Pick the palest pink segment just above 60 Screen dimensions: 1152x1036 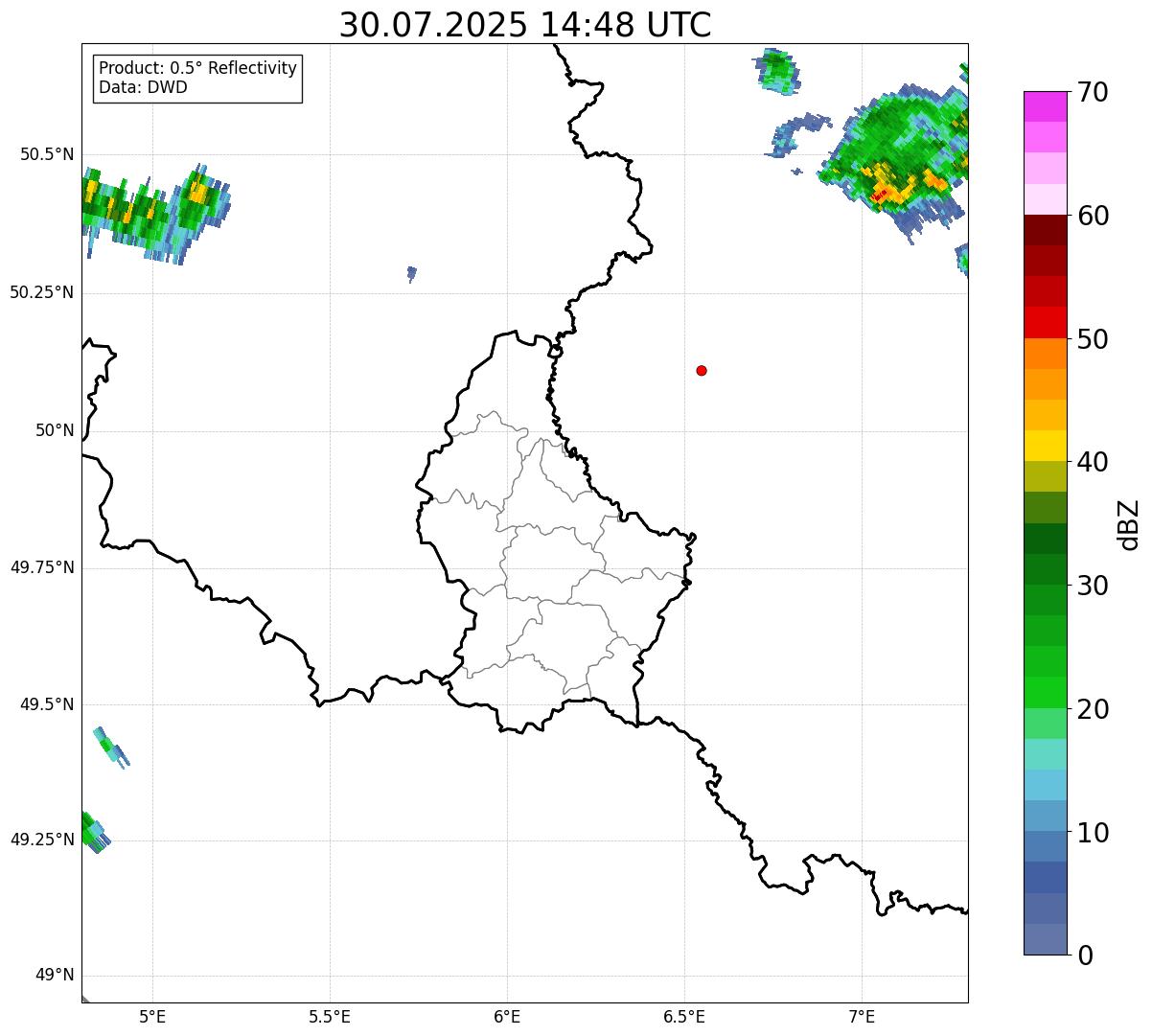pos(1046,199)
